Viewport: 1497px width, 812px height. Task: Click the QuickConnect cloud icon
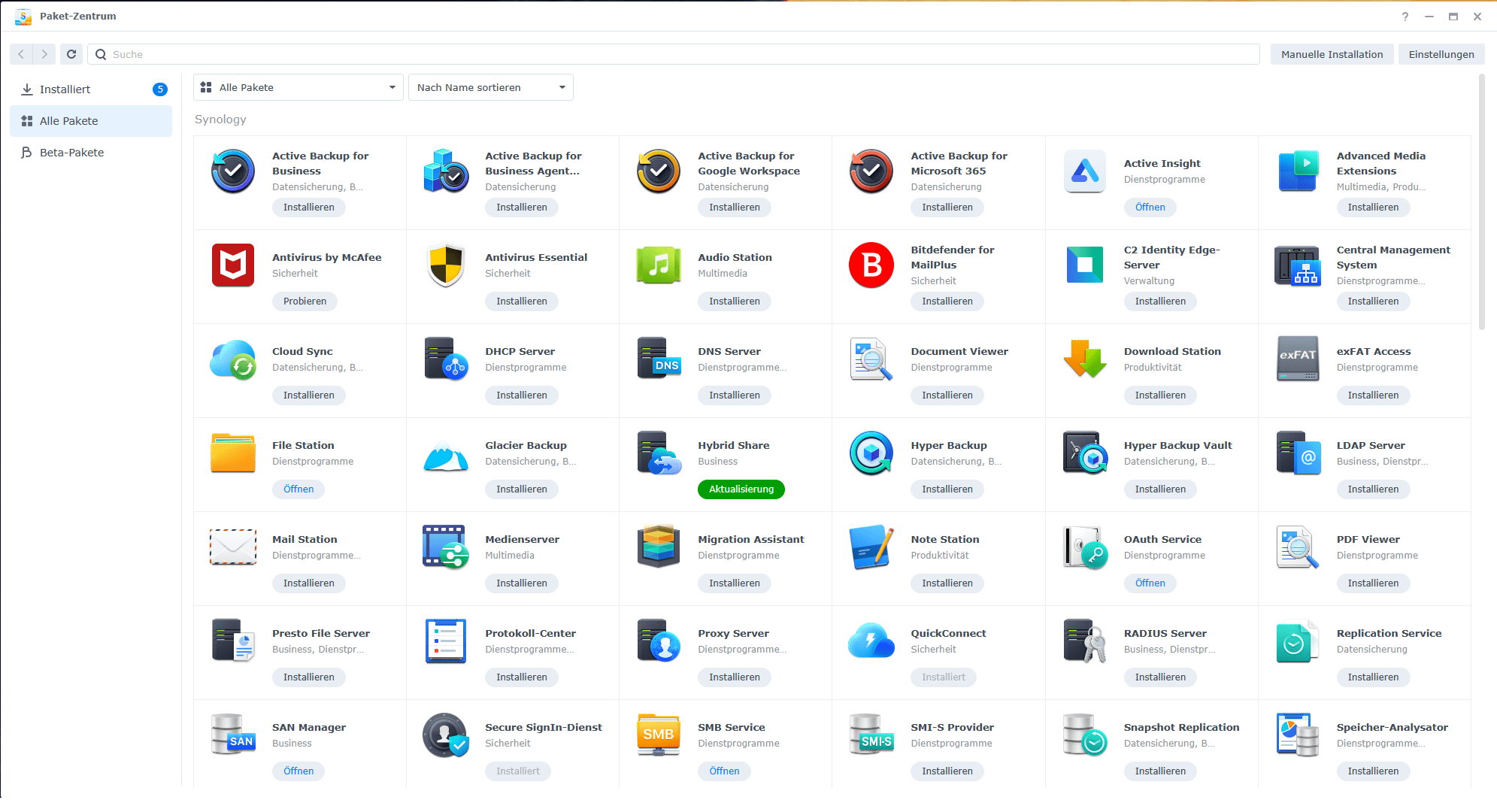(x=871, y=641)
